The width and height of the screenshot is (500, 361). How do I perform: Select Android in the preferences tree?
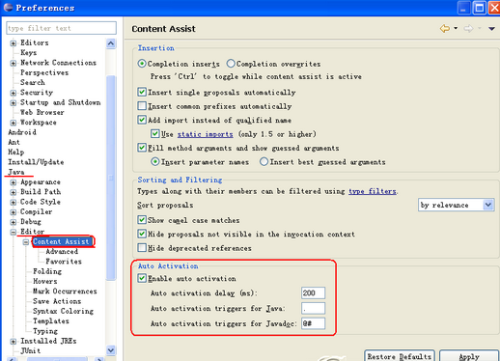(22, 132)
